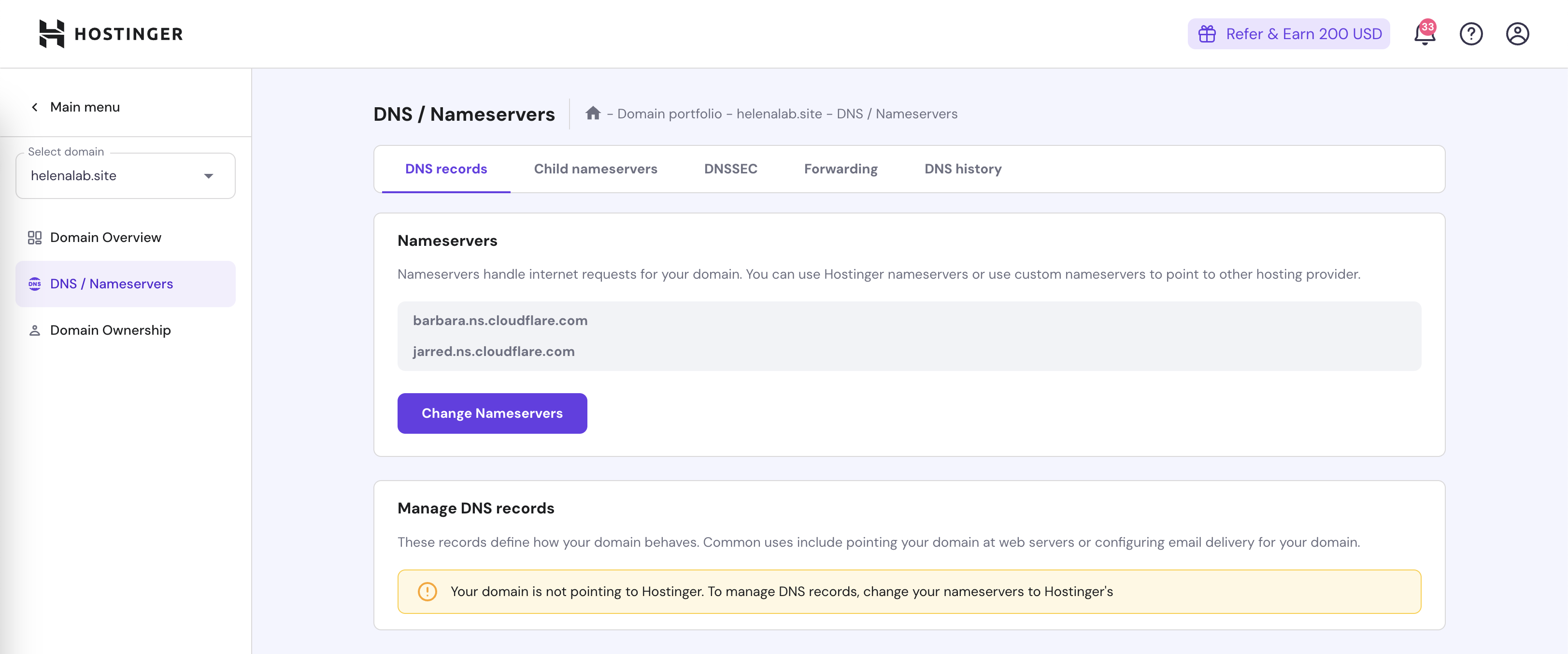Click the home icon in breadcrumb
This screenshot has width=1568, height=654.
point(593,113)
